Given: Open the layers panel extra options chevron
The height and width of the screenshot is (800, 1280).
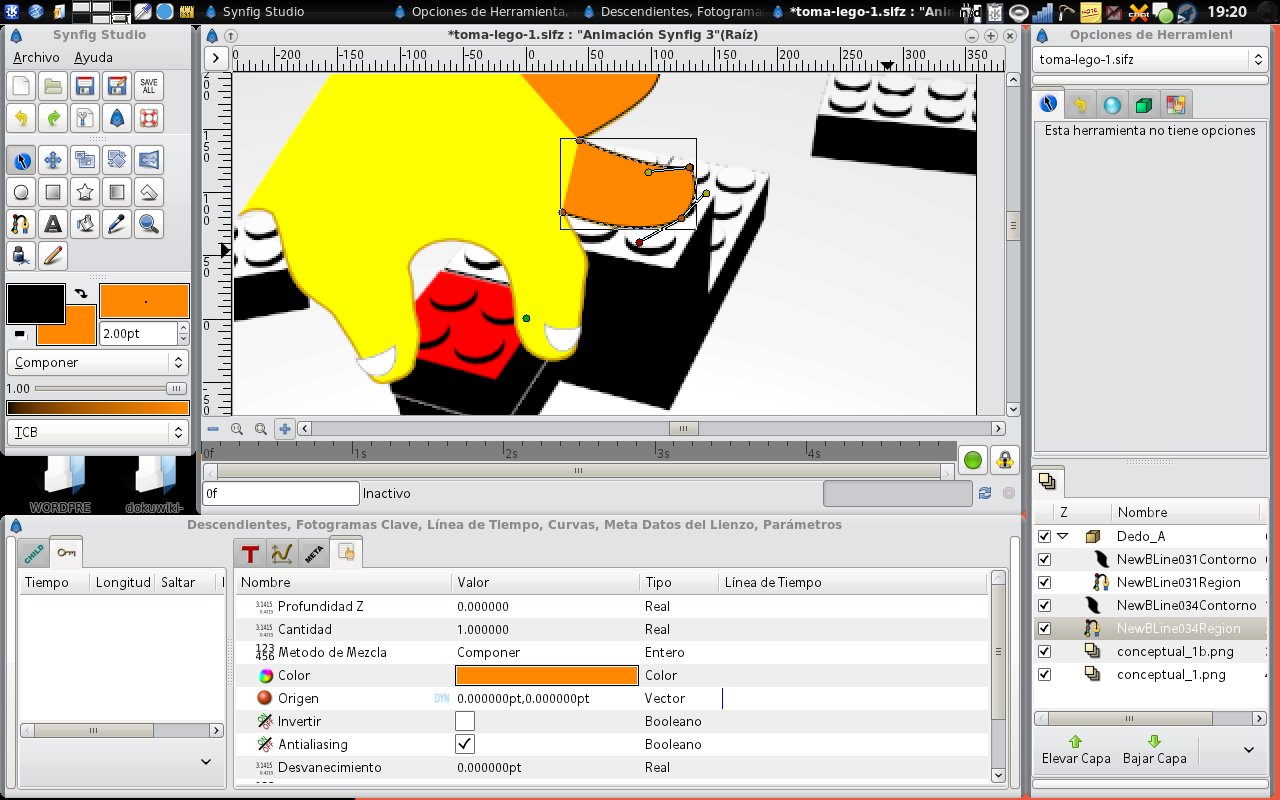Looking at the screenshot, I should (1248, 749).
